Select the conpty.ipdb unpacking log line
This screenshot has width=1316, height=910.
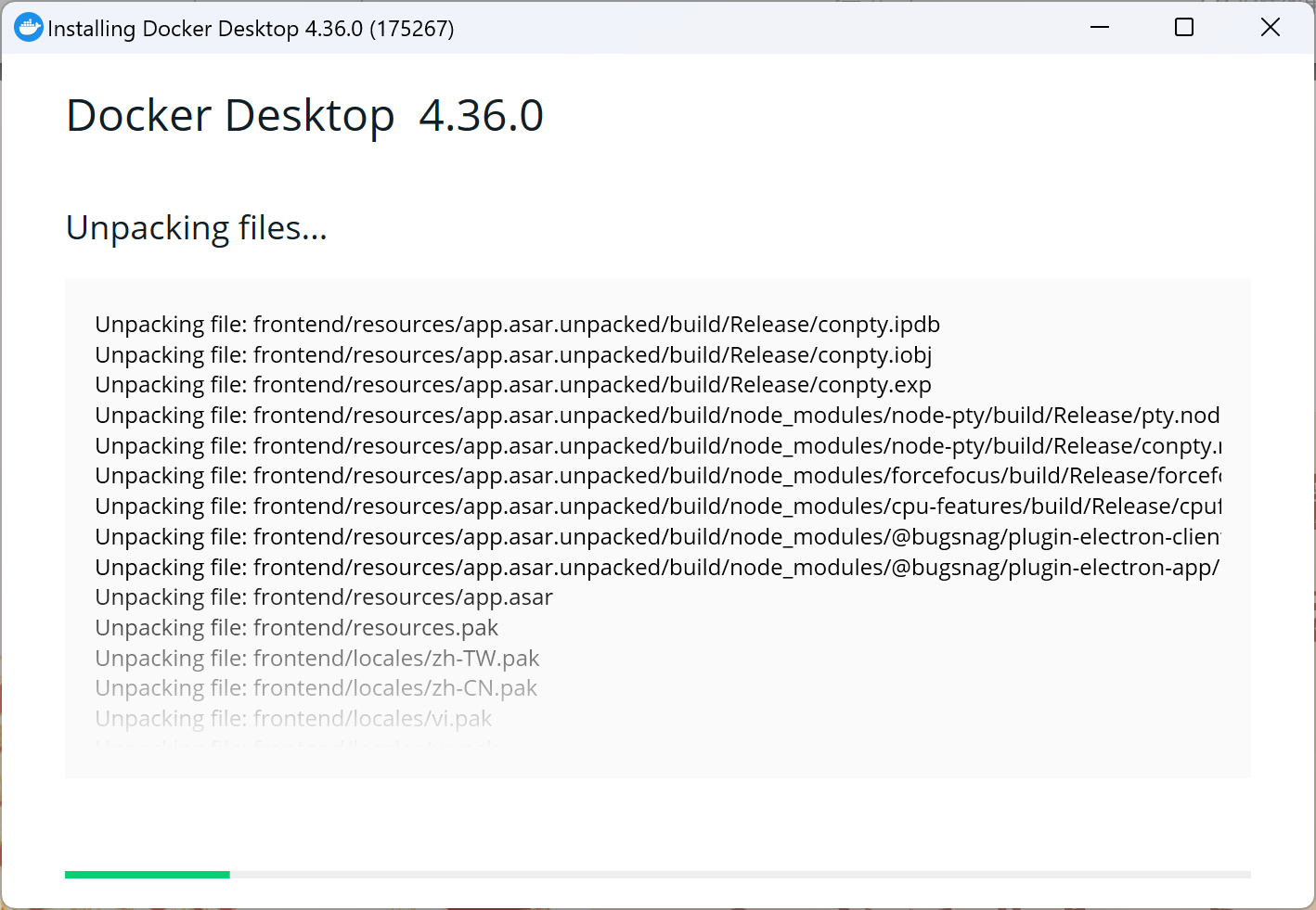tap(517, 324)
